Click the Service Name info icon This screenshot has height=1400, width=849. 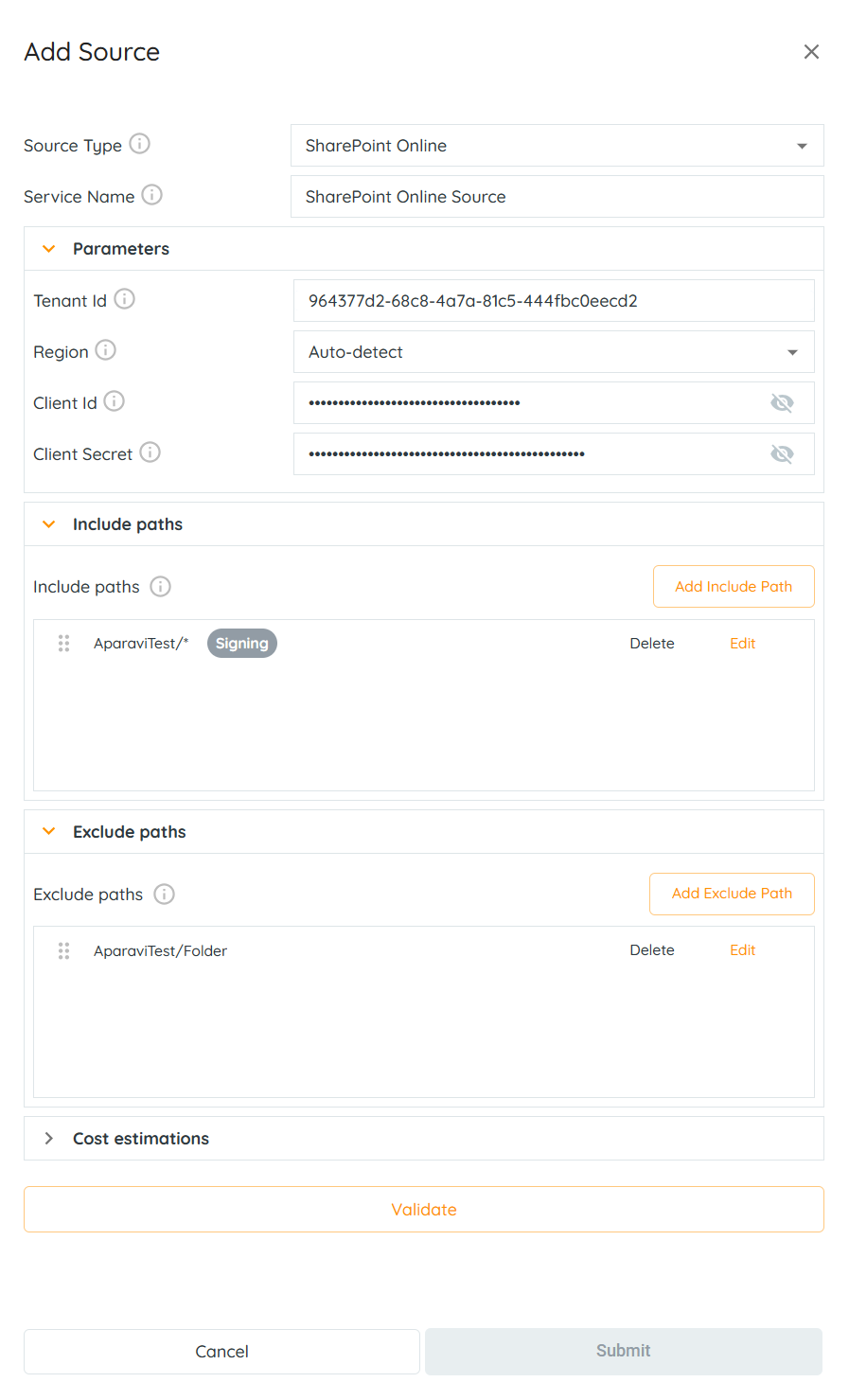tap(151, 195)
